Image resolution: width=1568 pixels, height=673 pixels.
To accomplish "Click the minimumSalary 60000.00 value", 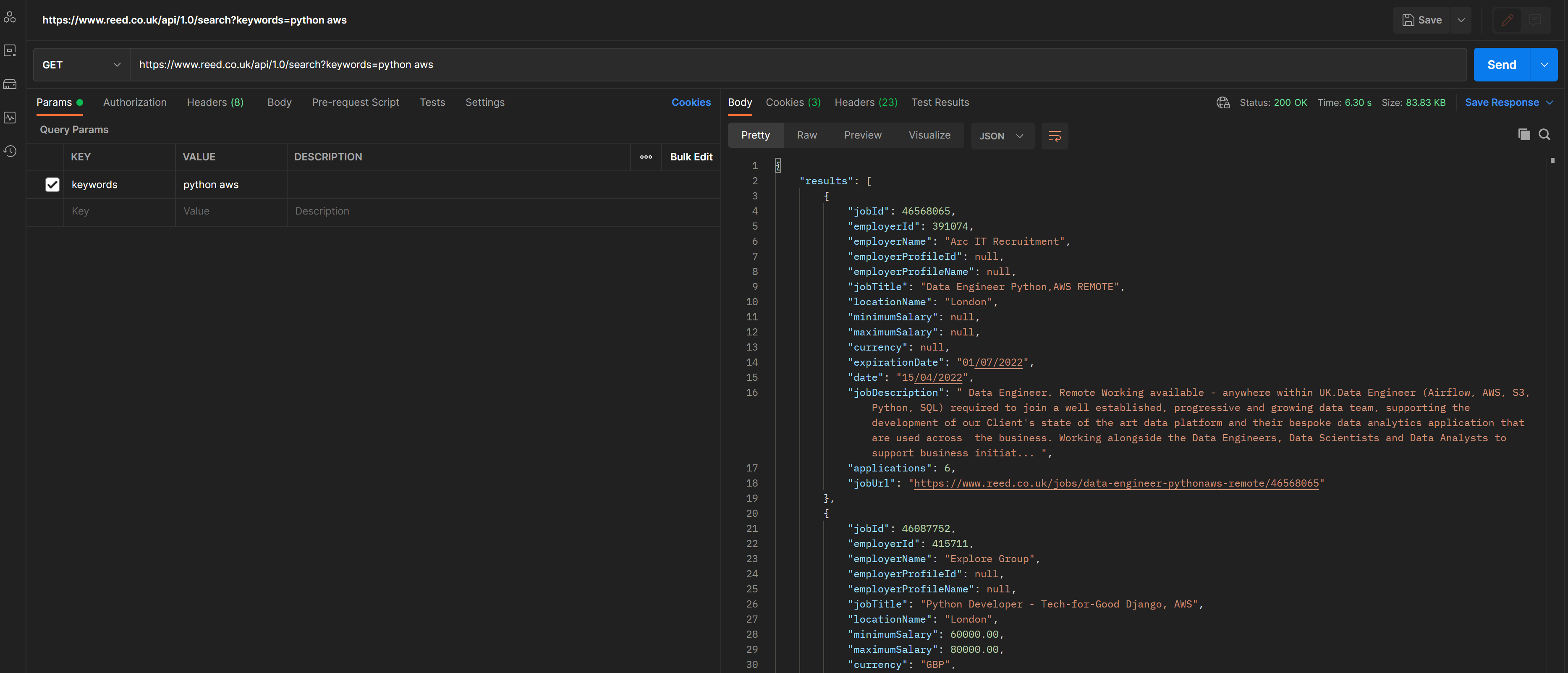I will click(x=974, y=634).
